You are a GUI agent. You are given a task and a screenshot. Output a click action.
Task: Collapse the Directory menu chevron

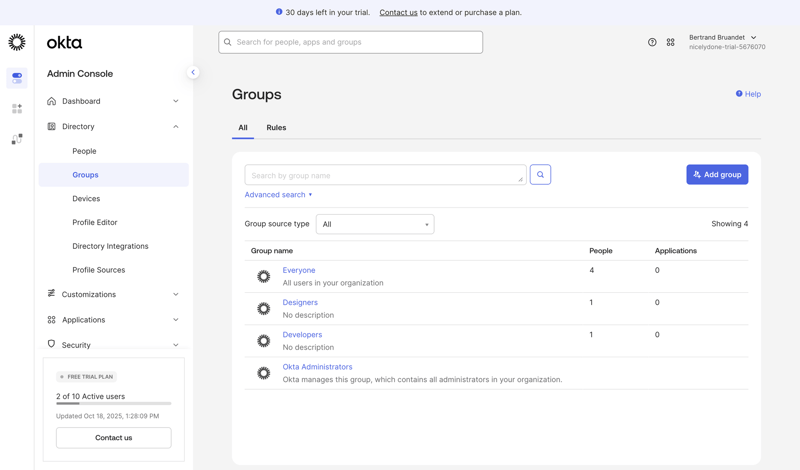pos(176,127)
